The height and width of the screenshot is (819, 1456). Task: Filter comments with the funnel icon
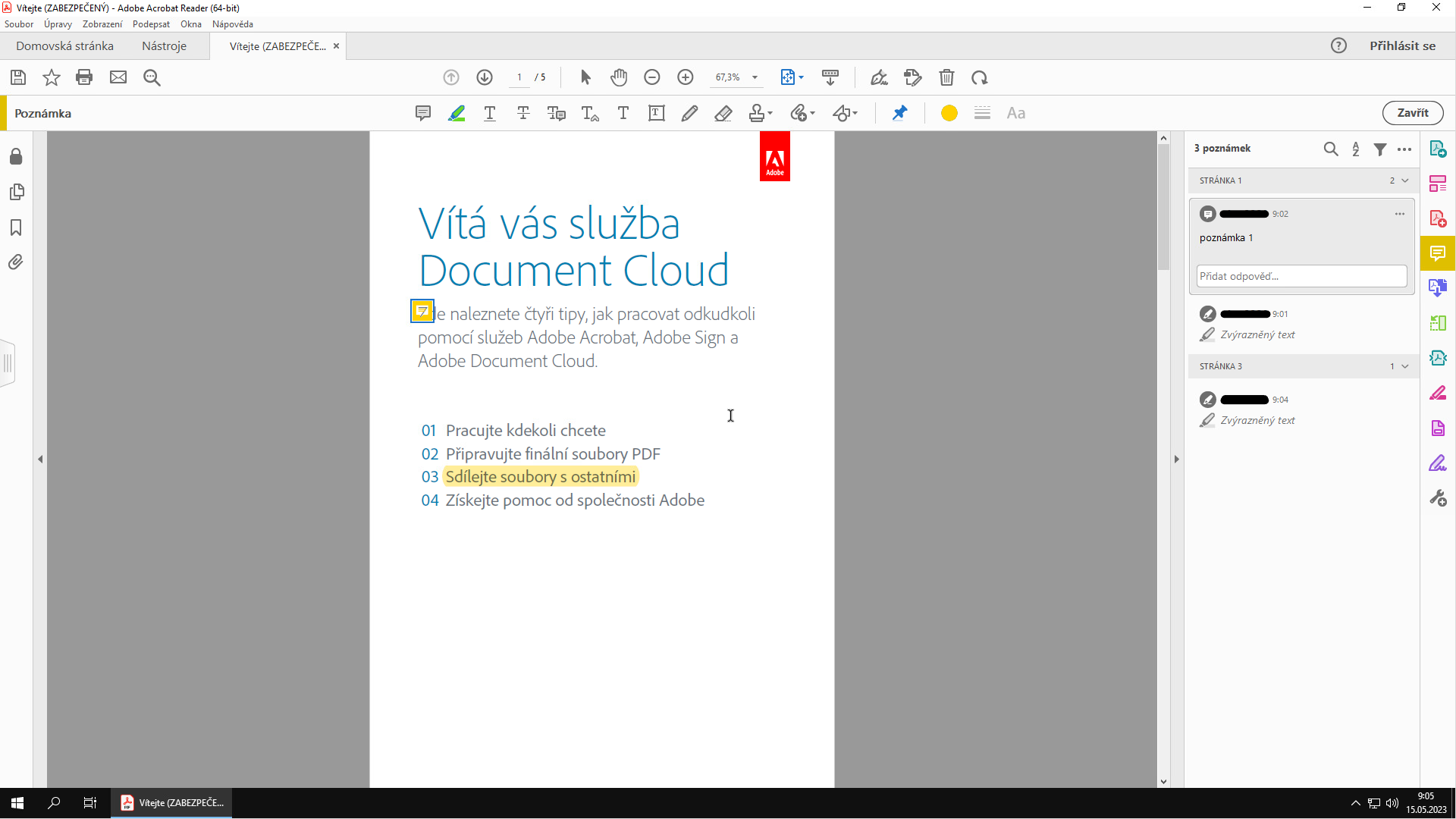click(x=1380, y=149)
